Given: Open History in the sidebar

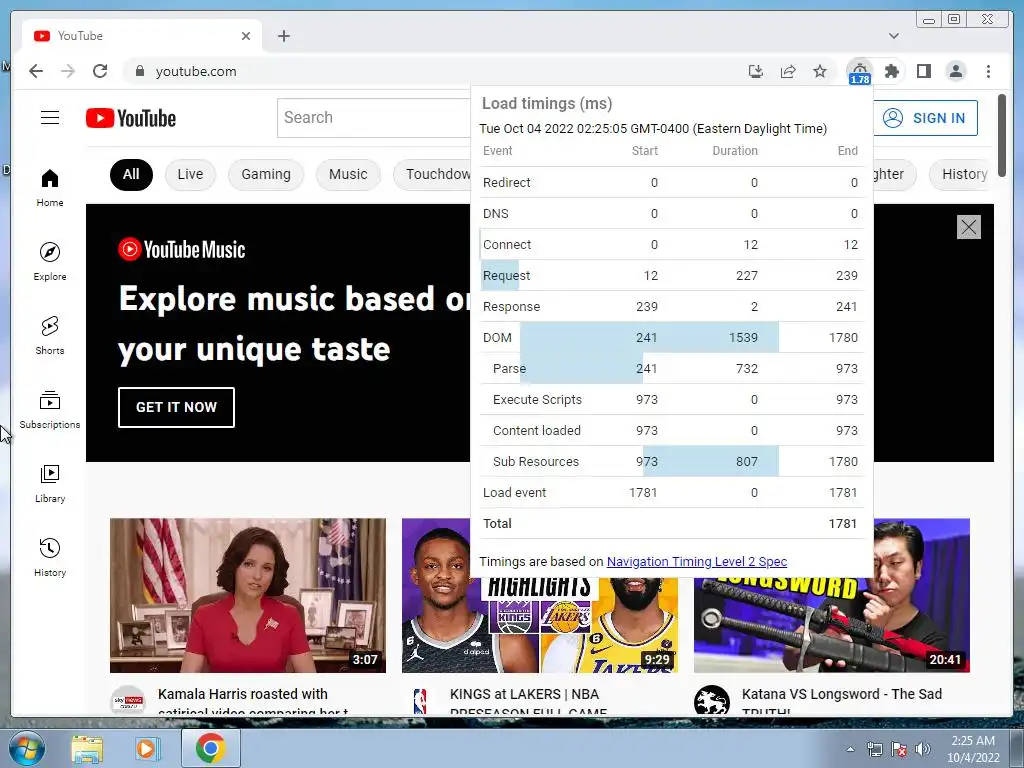Looking at the screenshot, I should 50,557.
